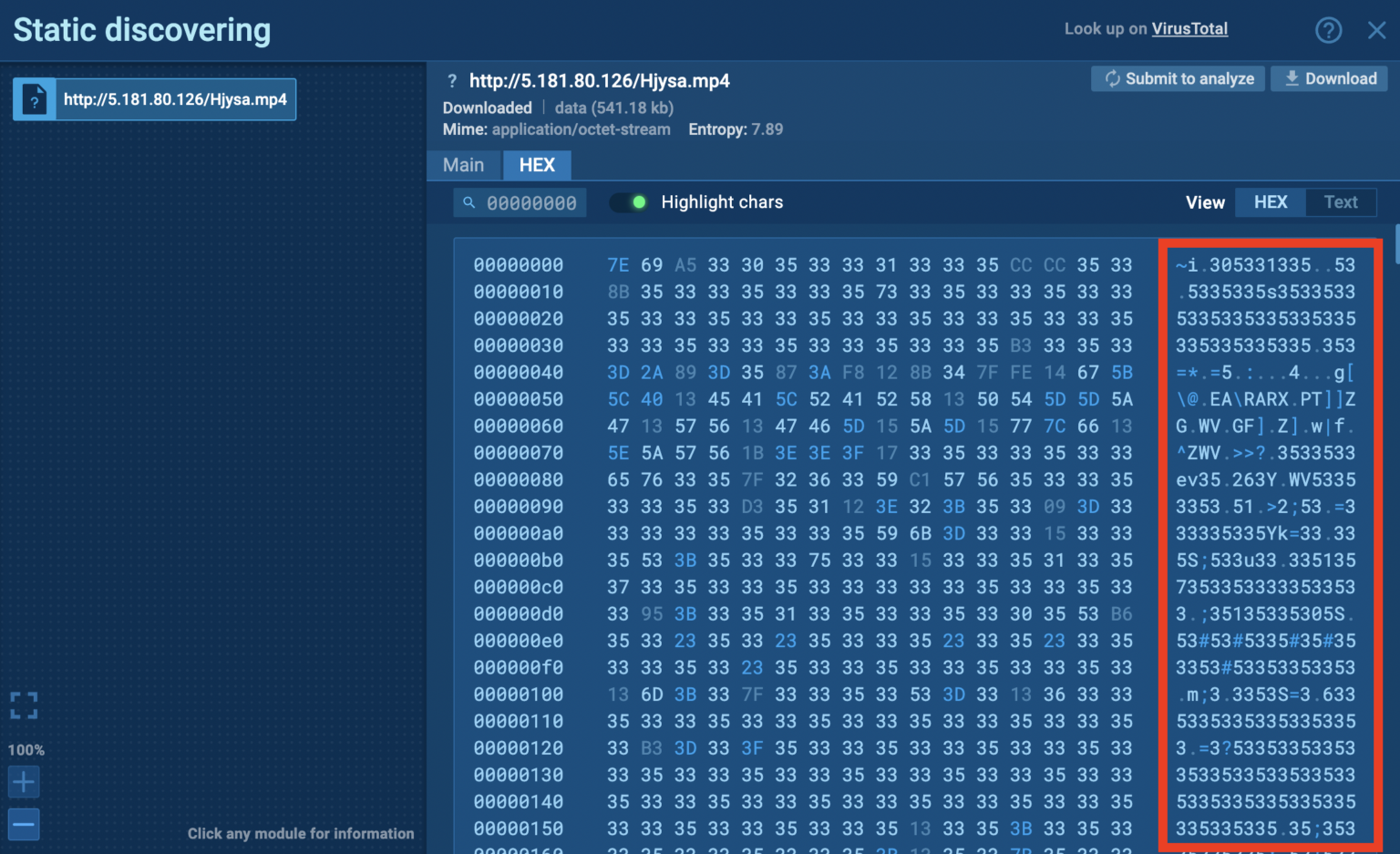
Task: Select the HEX view mode button
Action: [1270, 202]
